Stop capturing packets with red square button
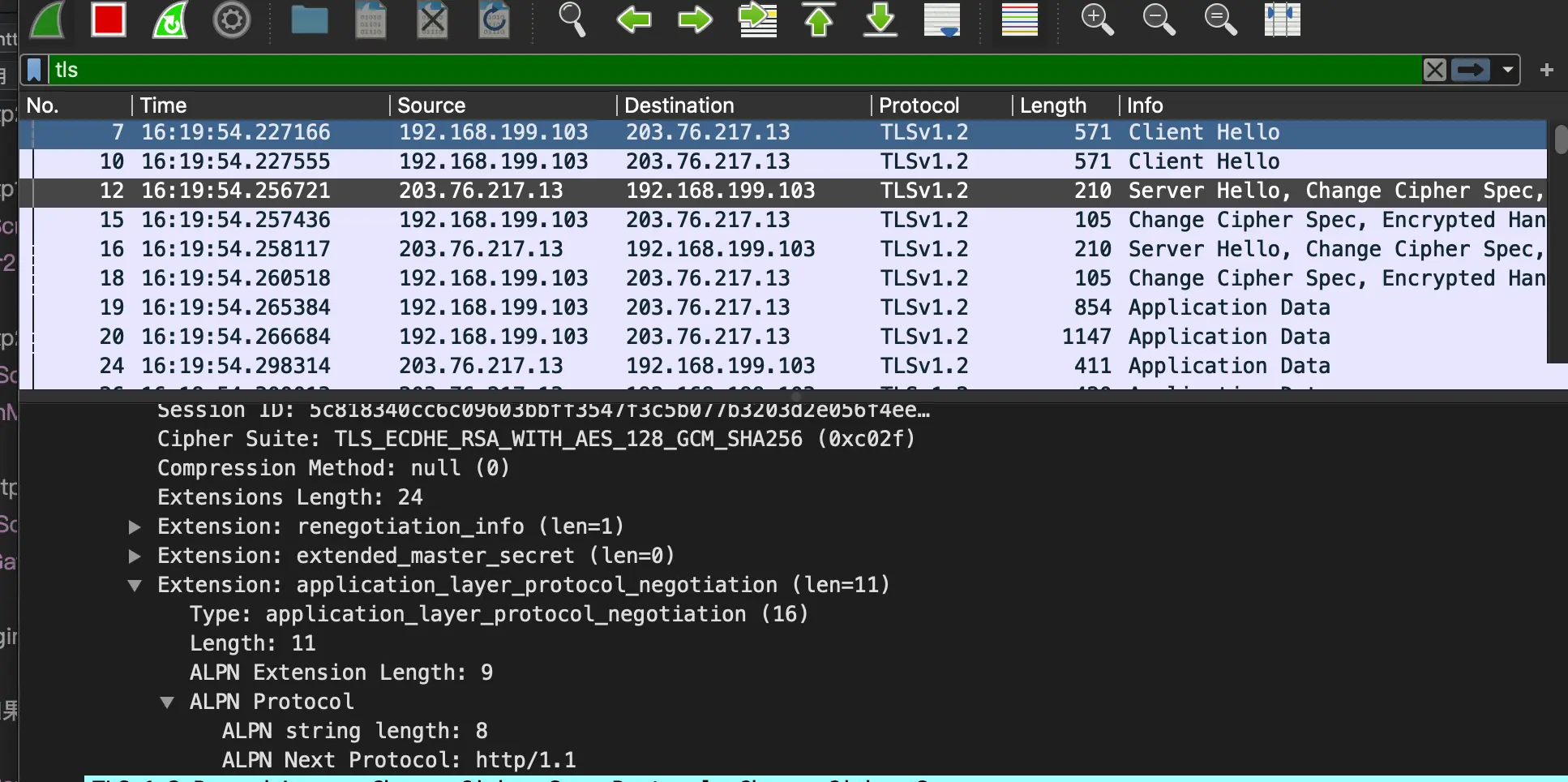 [109, 19]
